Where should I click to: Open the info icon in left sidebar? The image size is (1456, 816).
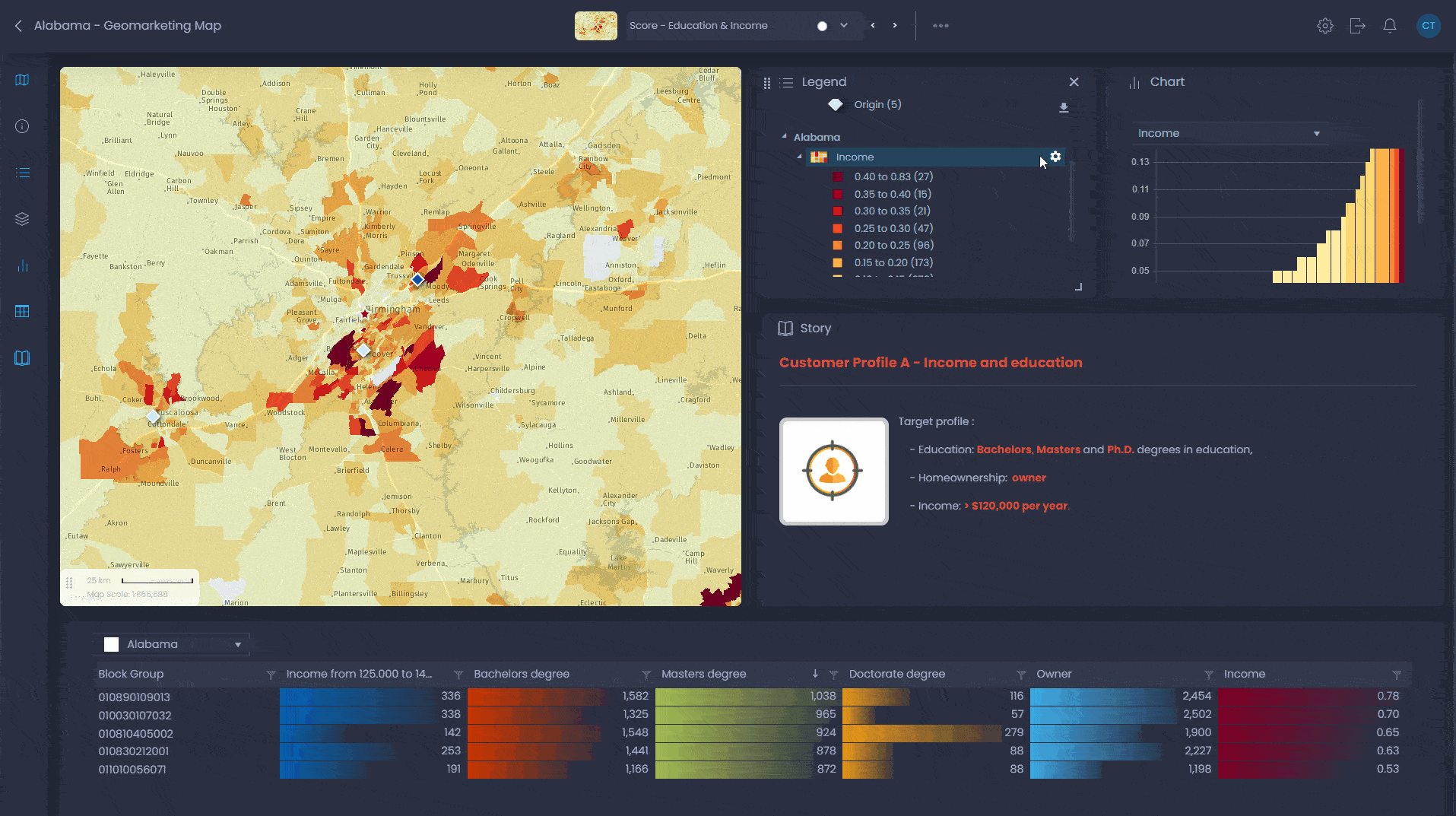tap(22, 126)
